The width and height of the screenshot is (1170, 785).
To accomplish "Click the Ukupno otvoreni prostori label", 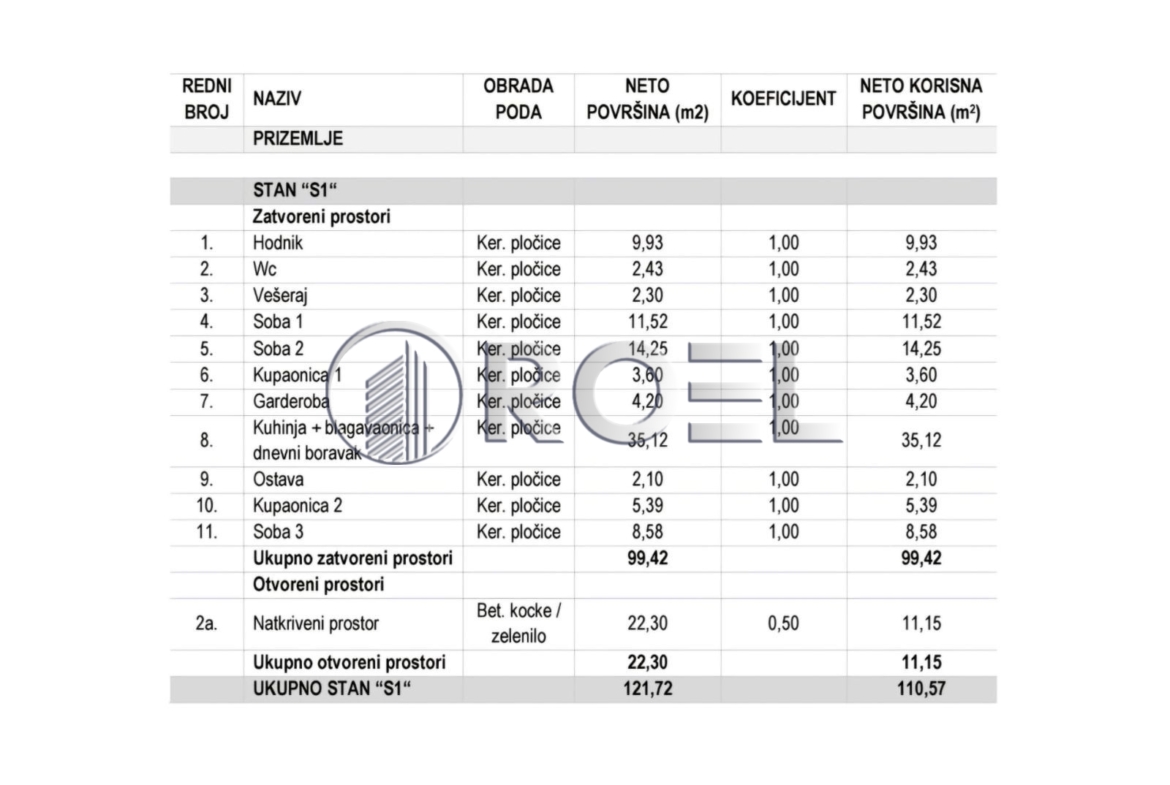I will (349, 663).
